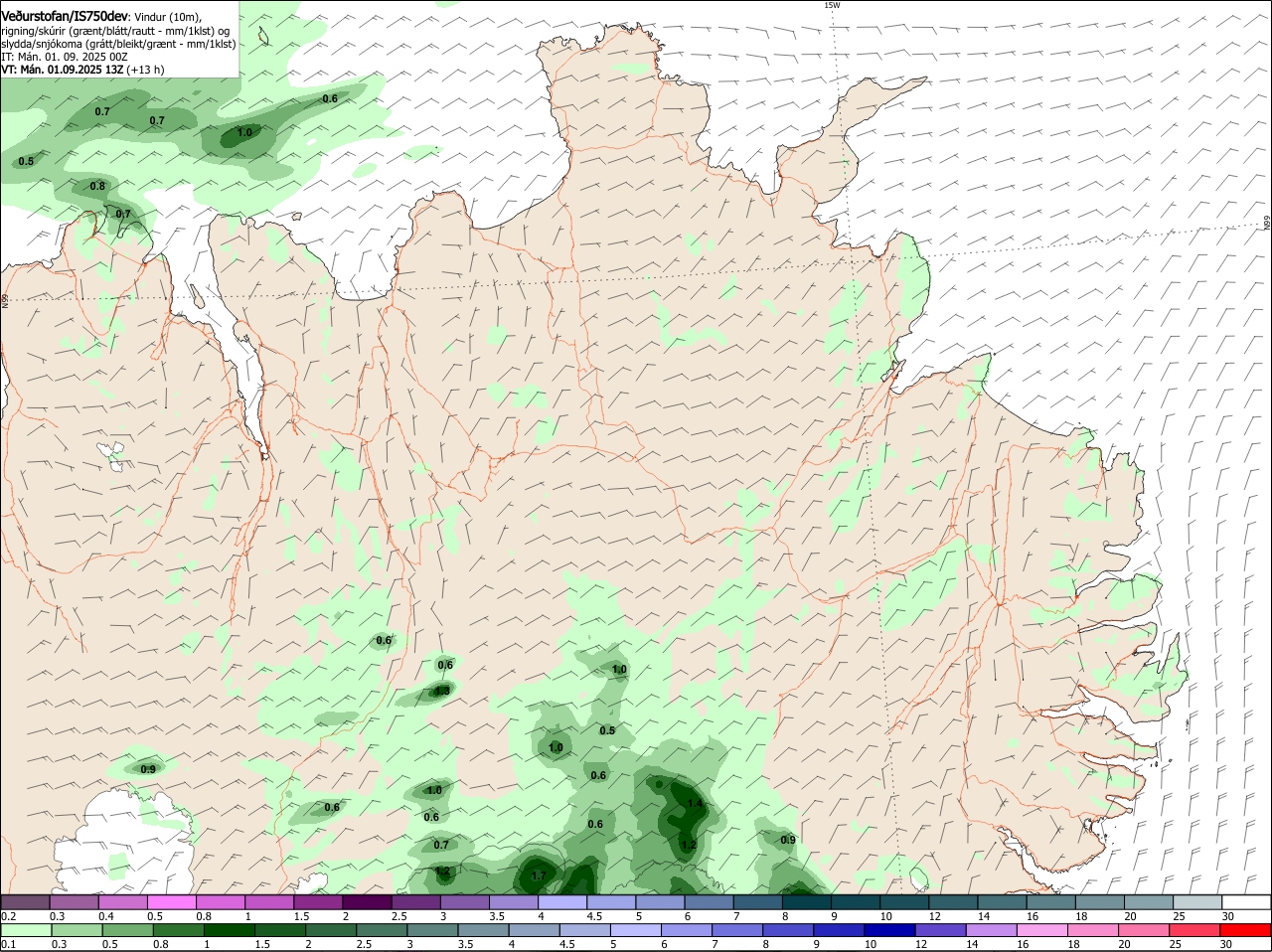This screenshot has width=1272, height=952.
Task: Click the 0.8 precipitation value on the map
Action: click(x=97, y=186)
